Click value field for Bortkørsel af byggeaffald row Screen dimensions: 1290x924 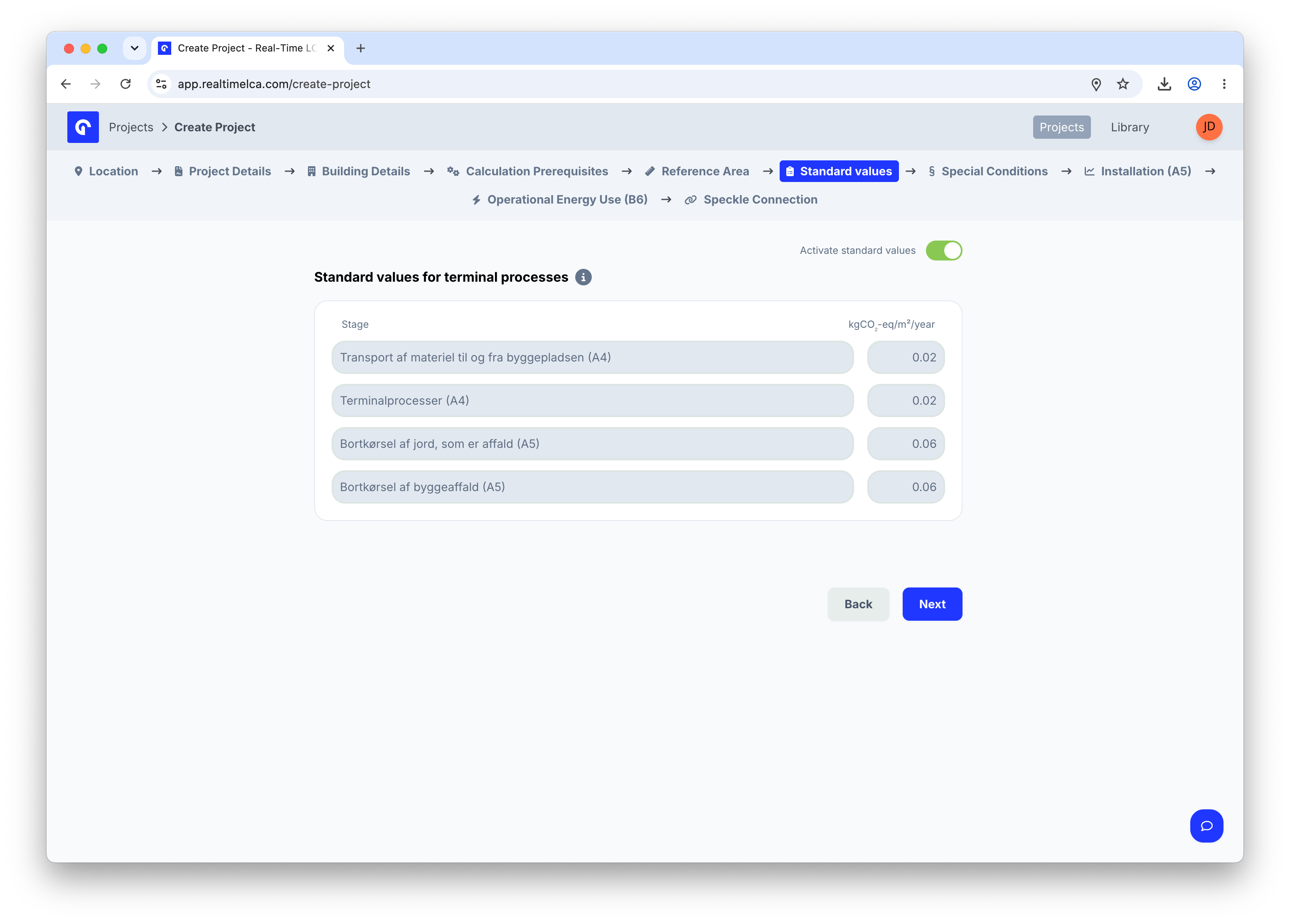(x=906, y=487)
